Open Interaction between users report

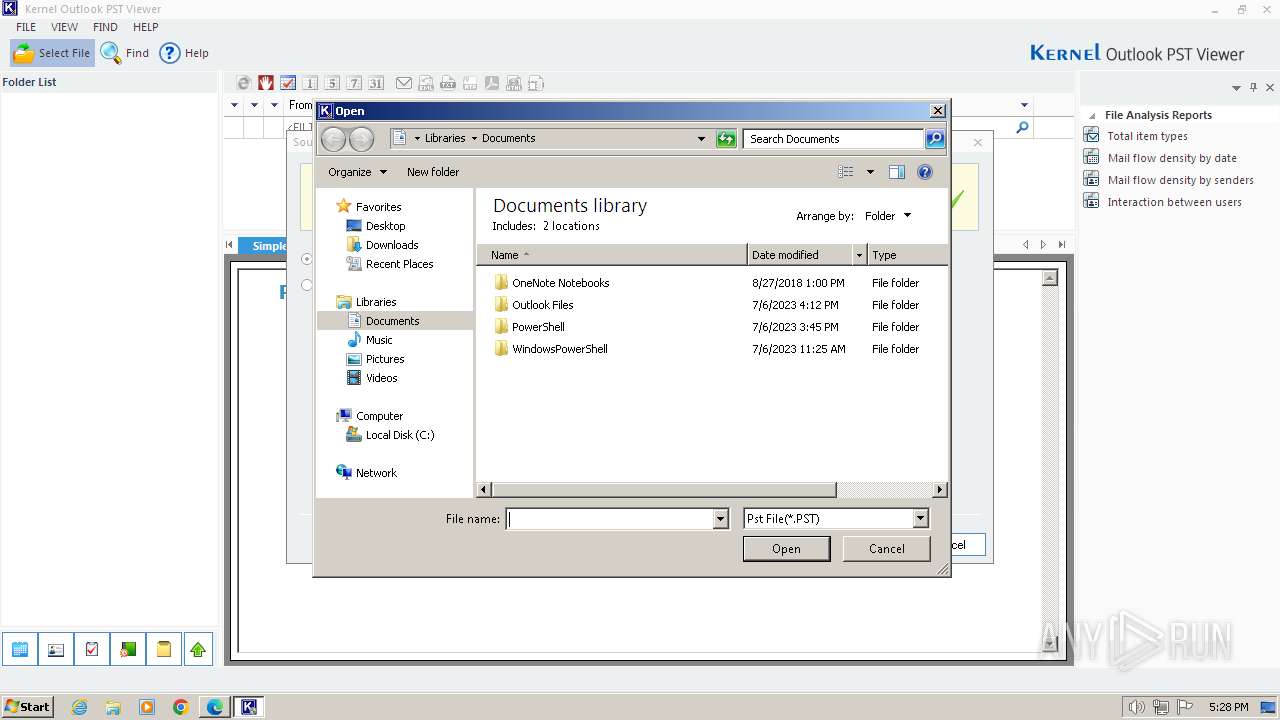click(x=1174, y=202)
